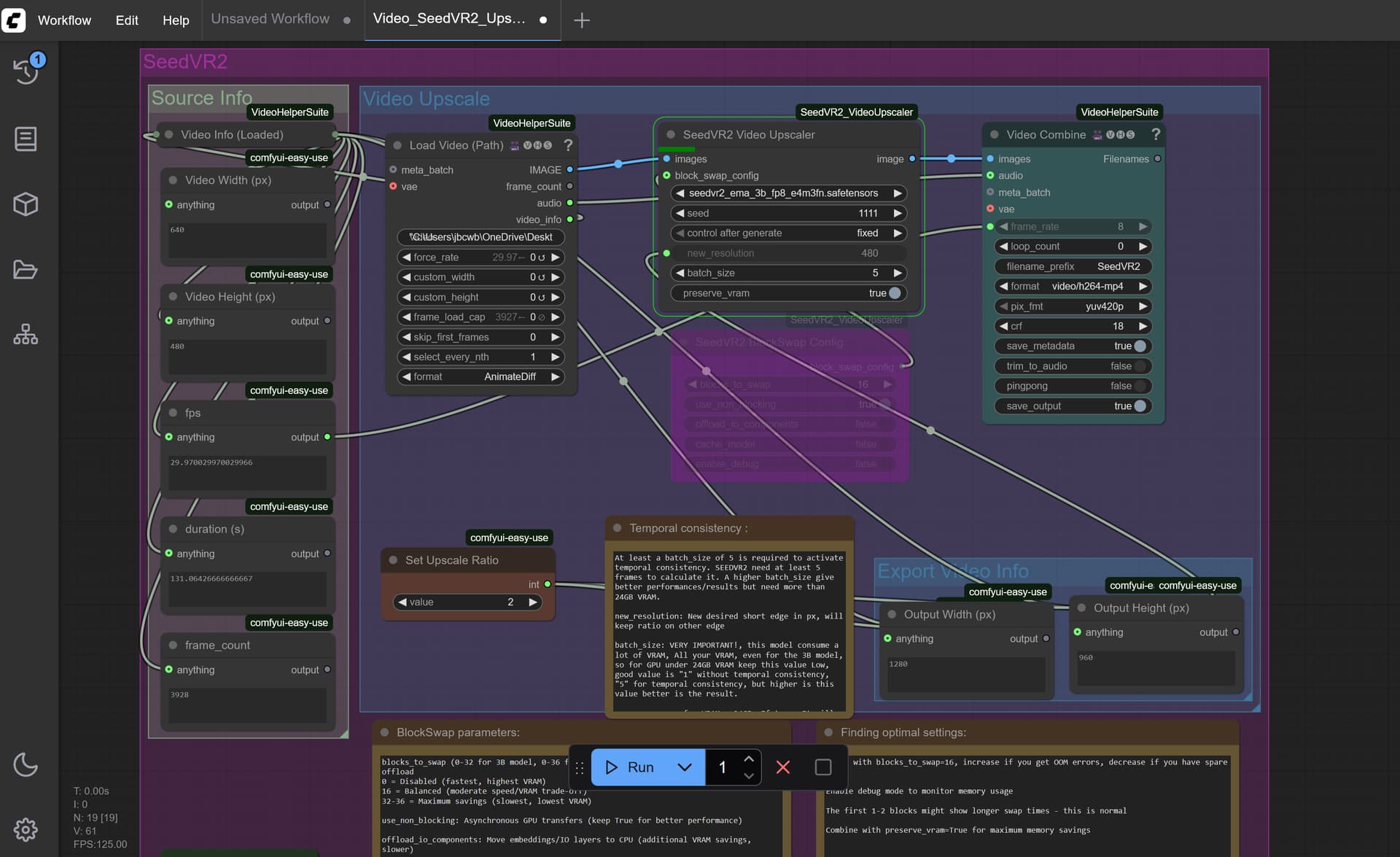This screenshot has width=1400, height=857.
Task: Open the Workflow menu
Action: coord(64,20)
